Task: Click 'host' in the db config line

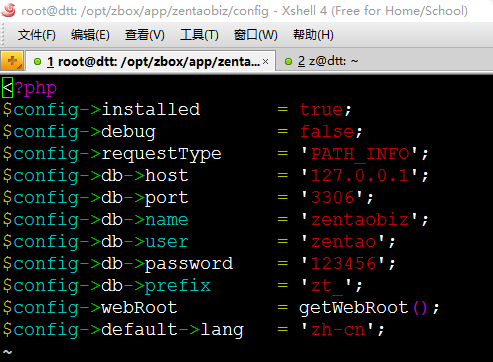Action: point(166,175)
